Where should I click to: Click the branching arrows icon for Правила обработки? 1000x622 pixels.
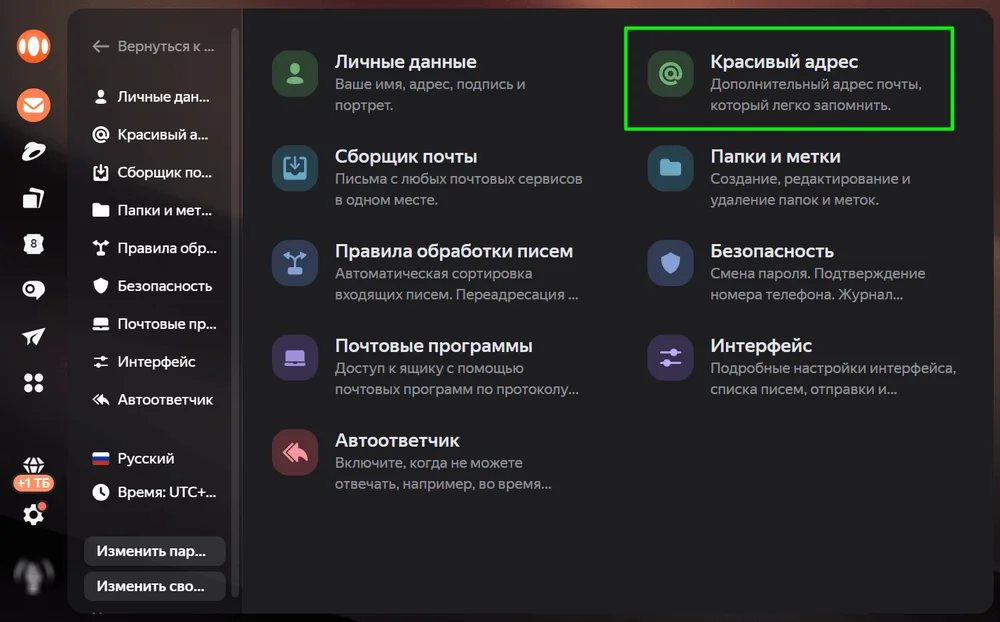(295, 263)
